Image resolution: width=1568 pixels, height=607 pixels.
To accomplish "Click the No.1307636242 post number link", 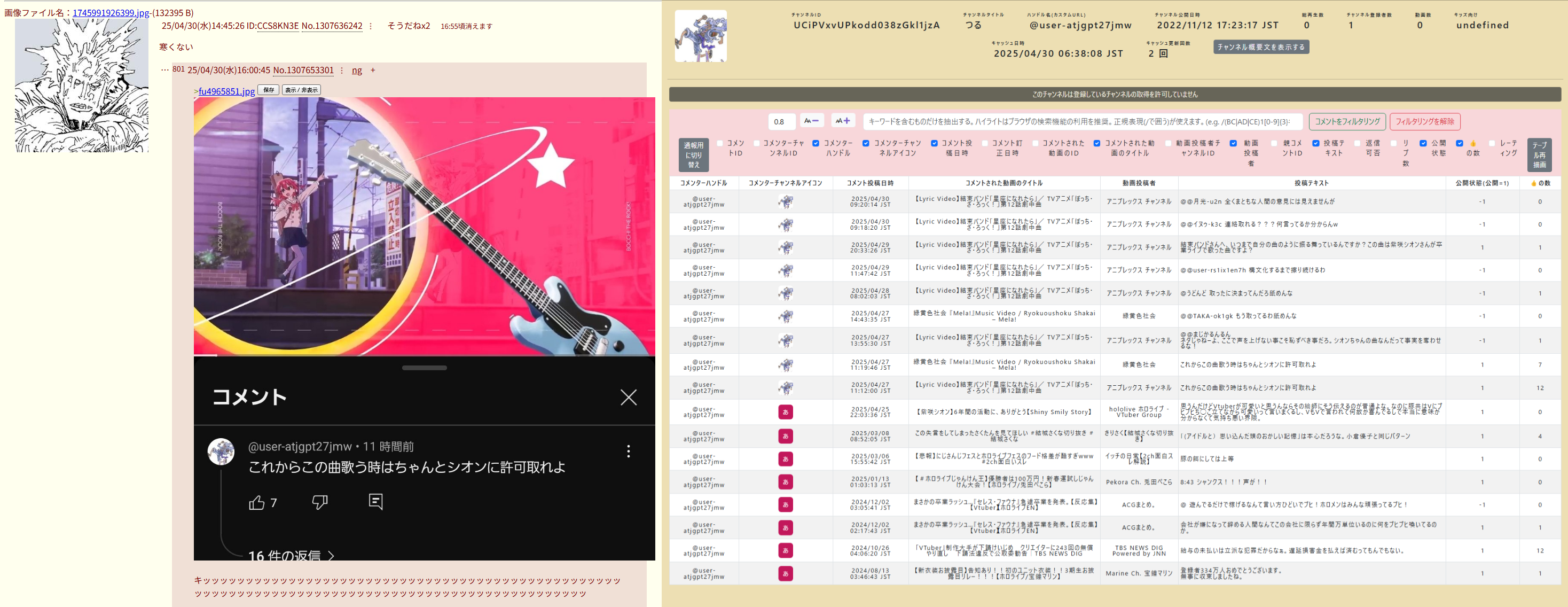I will [x=332, y=26].
